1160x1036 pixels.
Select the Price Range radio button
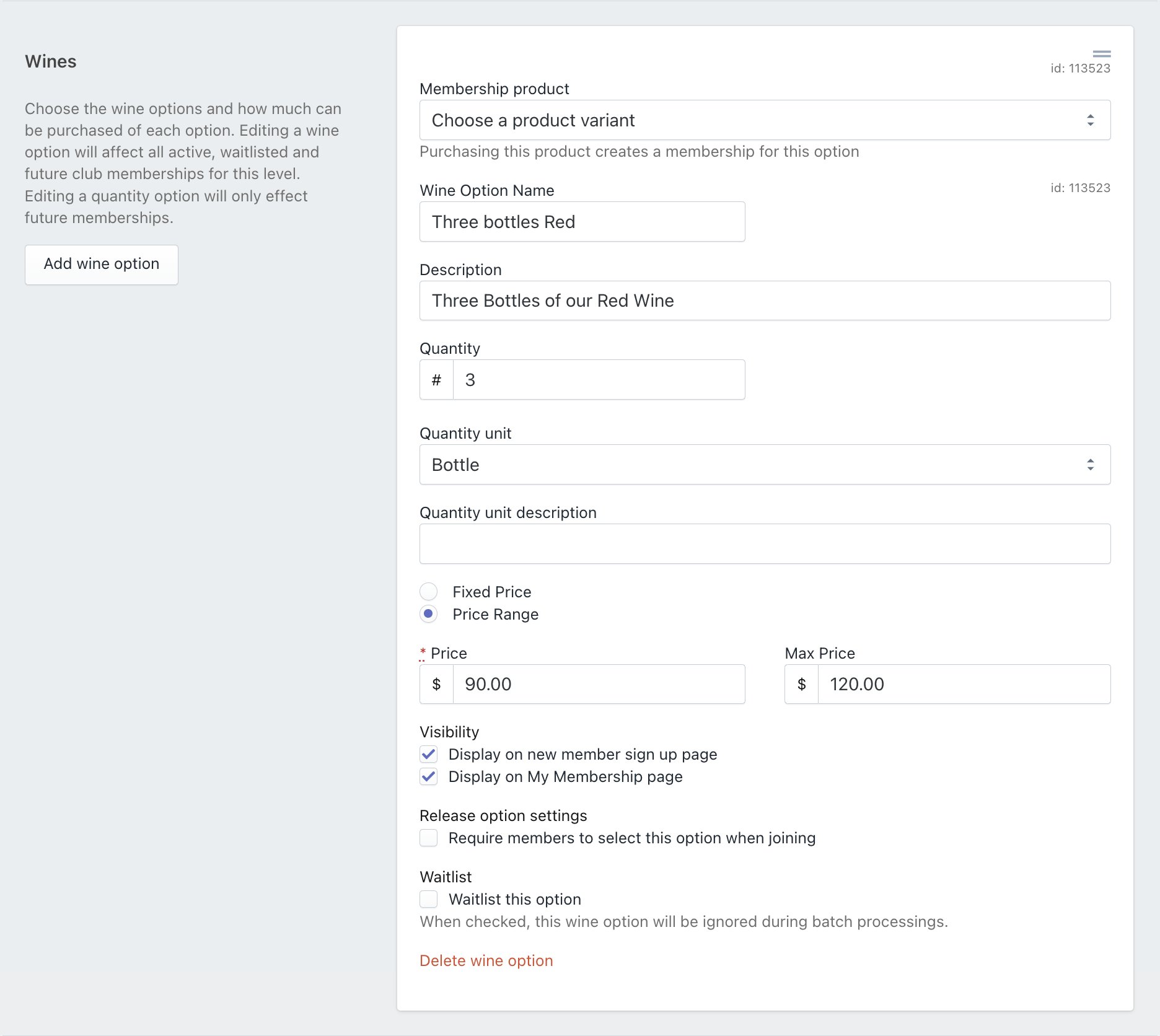point(429,614)
